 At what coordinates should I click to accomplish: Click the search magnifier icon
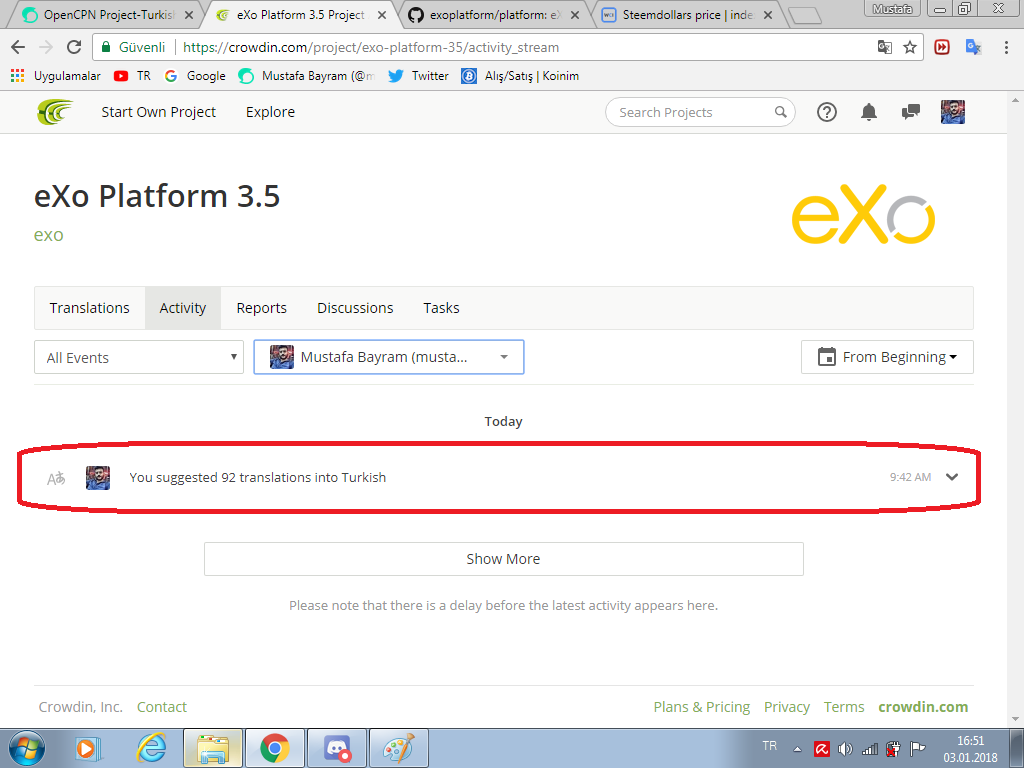tap(781, 112)
